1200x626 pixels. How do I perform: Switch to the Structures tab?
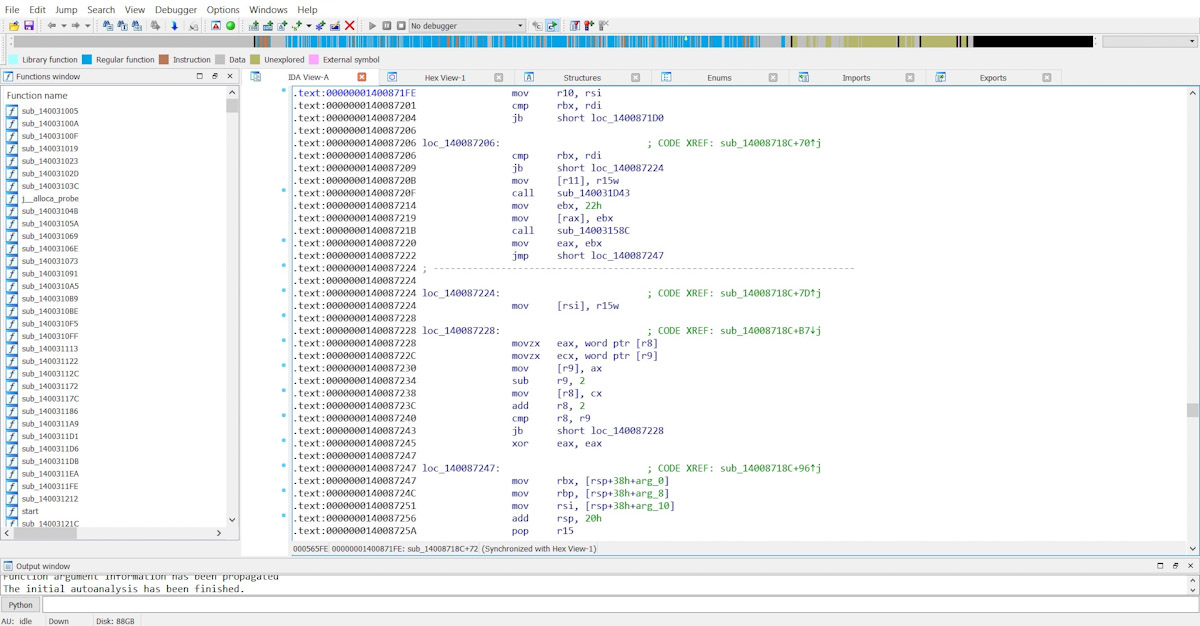click(582, 77)
